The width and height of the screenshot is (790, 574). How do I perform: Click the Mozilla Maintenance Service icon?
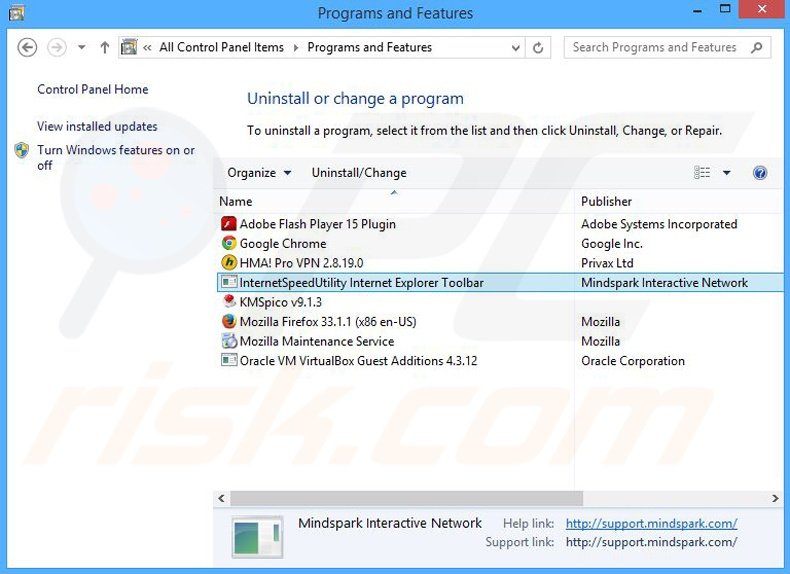229,341
